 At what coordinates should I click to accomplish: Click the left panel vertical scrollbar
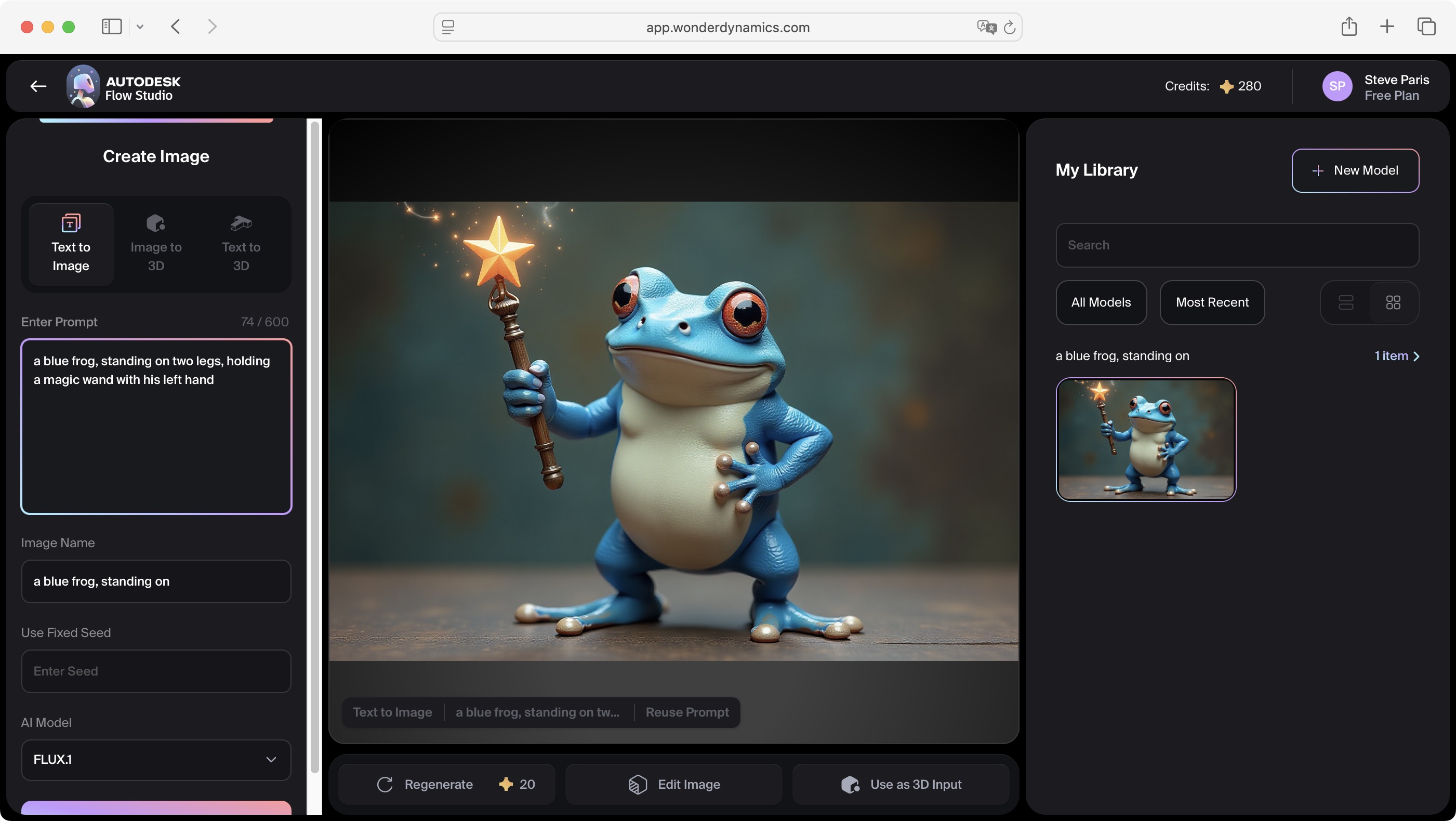[314, 446]
